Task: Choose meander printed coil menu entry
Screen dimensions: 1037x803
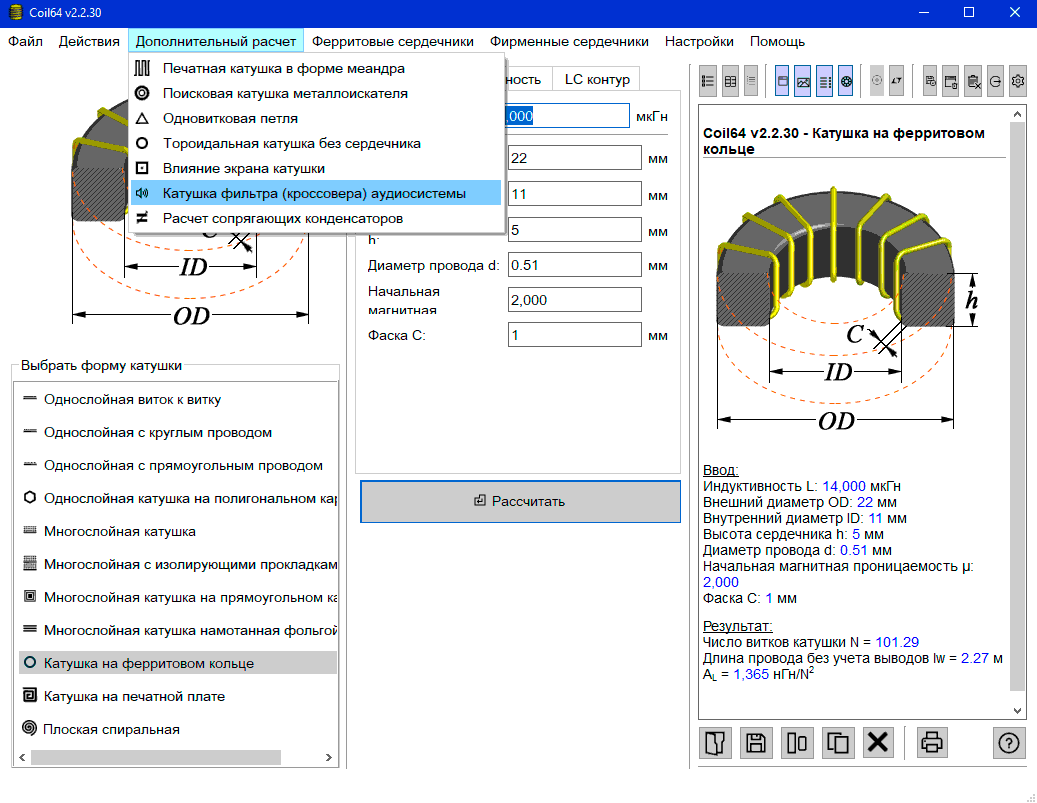Action: 316,68
